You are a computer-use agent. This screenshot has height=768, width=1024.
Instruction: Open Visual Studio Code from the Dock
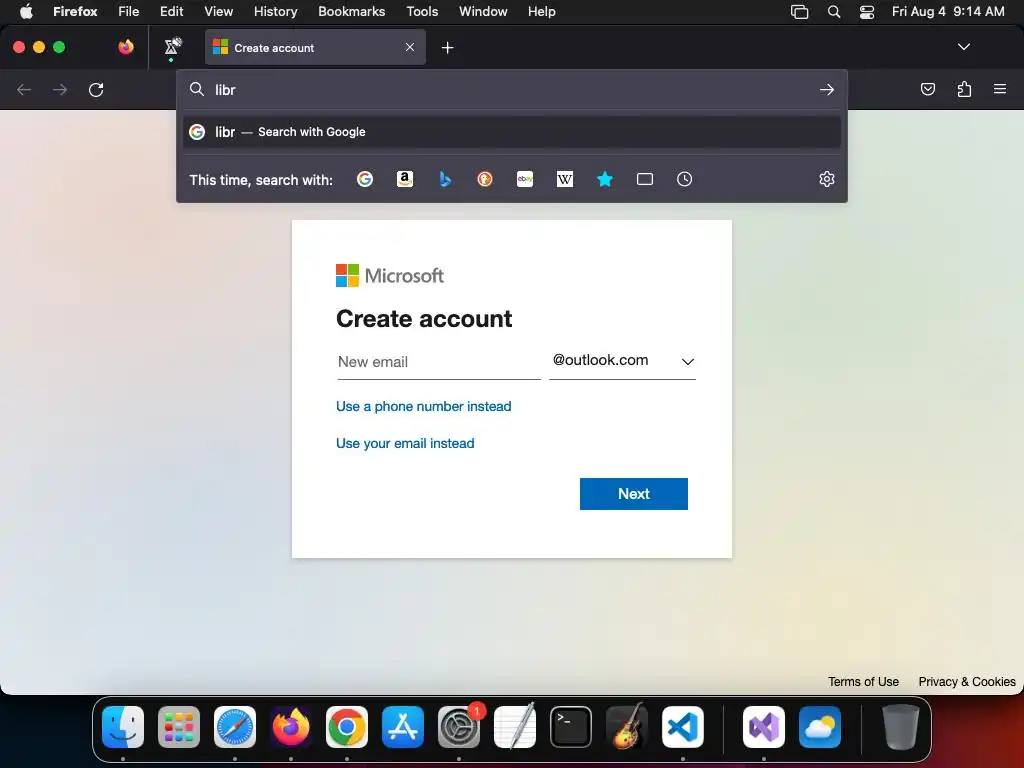coord(682,727)
